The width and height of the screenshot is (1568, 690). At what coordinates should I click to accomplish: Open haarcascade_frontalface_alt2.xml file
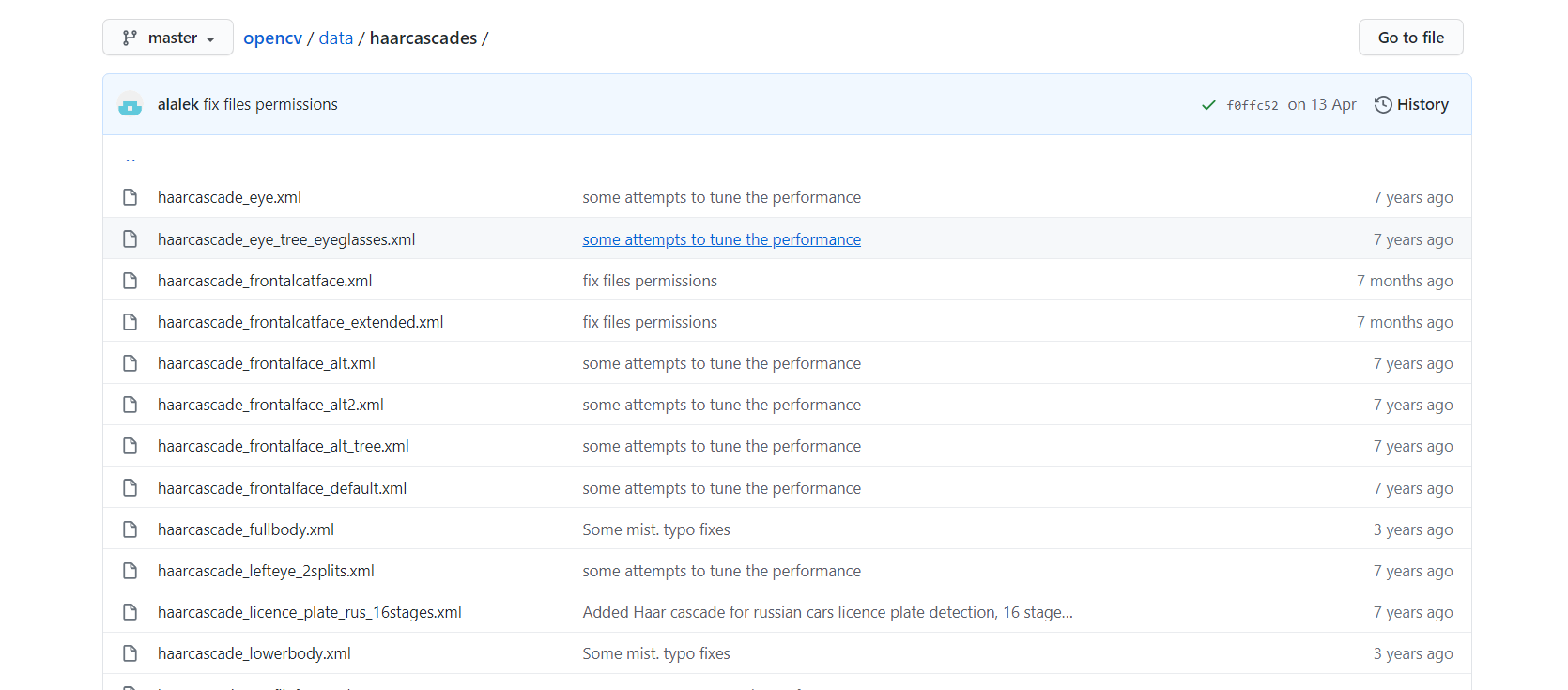pos(270,405)
